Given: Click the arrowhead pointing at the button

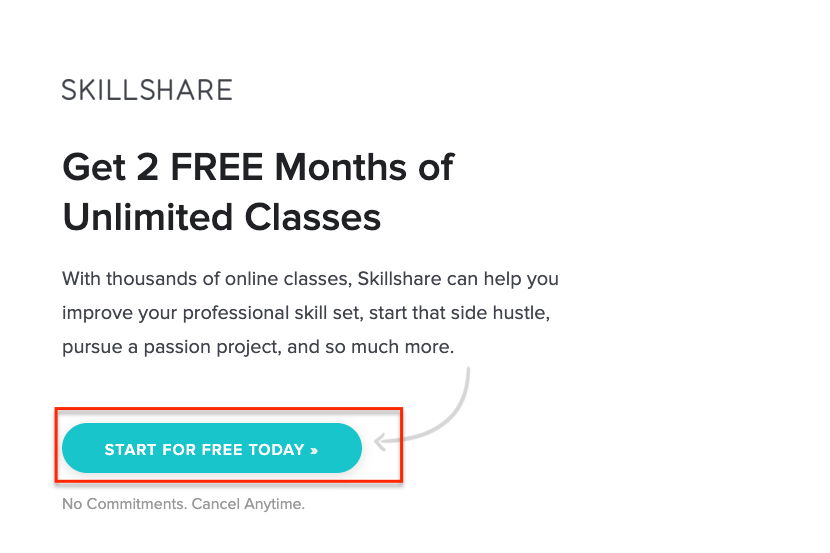Looking at the screenshot, I should pyautogui.click(x=381, y=441).
